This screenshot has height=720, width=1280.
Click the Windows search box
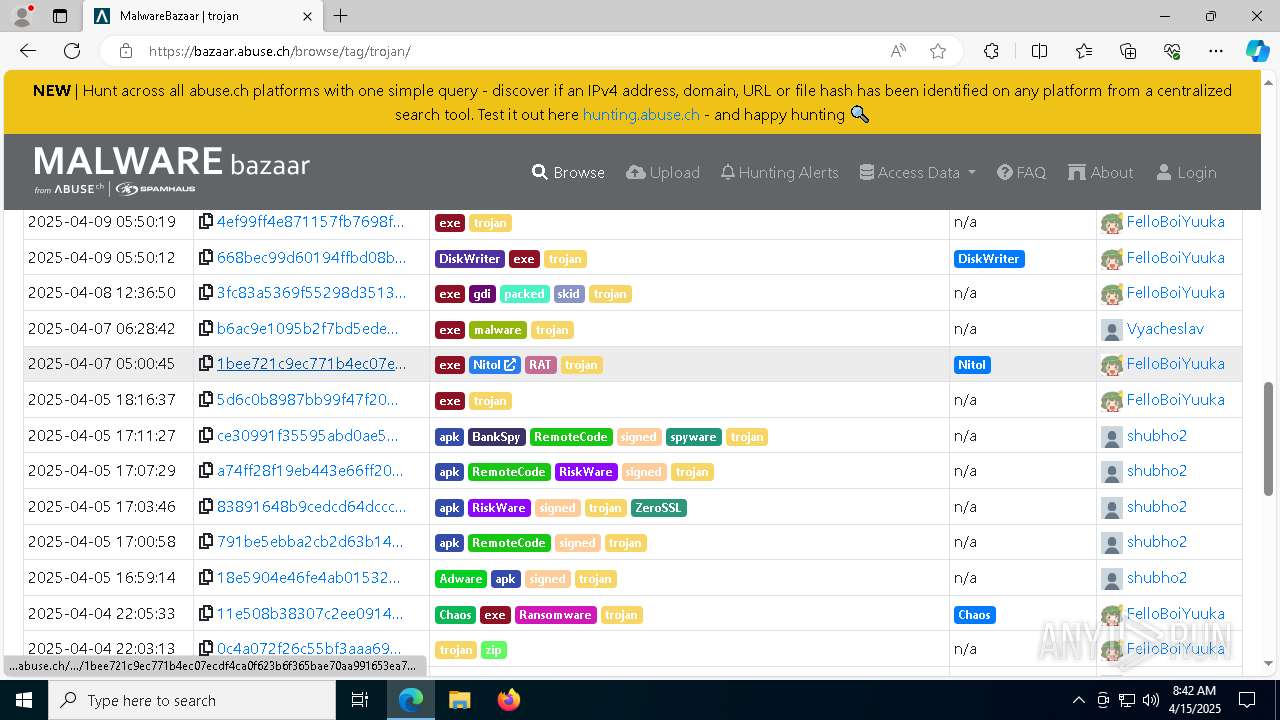[192, 700]
